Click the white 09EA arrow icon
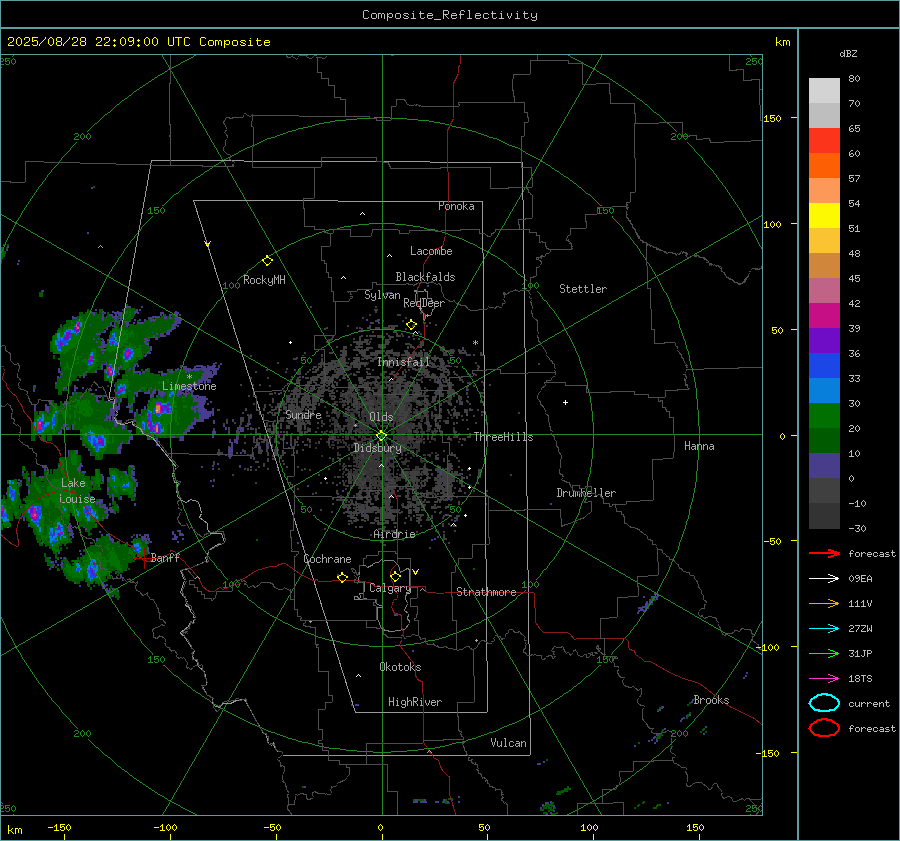The image size is (900, 841). [824, 578]
